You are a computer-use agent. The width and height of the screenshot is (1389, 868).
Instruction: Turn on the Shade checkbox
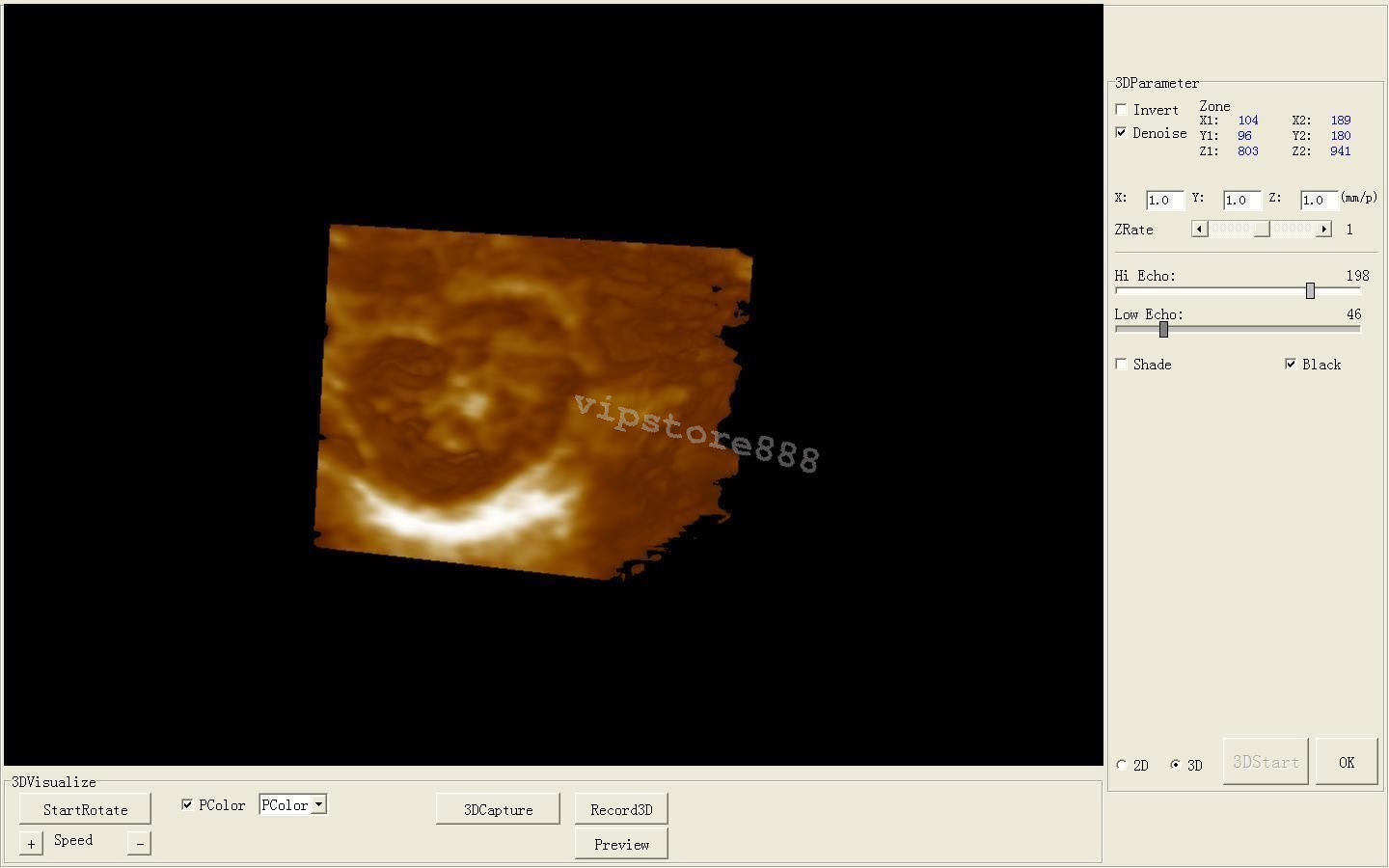1121,364
